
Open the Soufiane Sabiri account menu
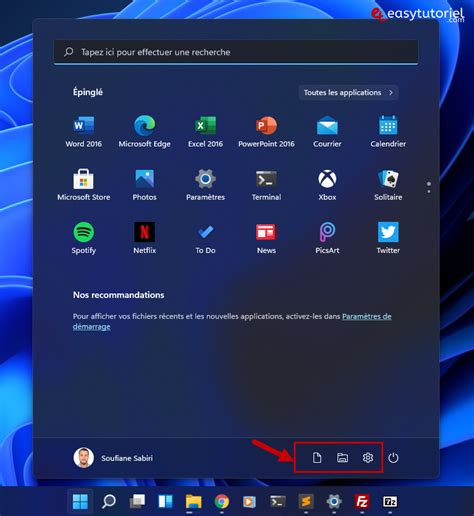click(113, 458)
